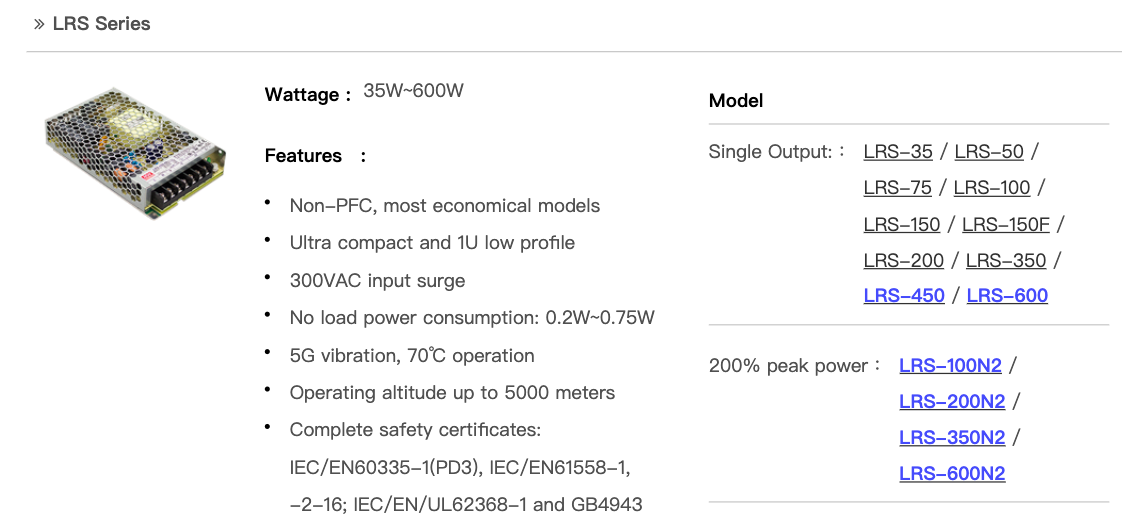Go to the LRS-350 model page
The image size is (1122, 525).
point(1006,261)
